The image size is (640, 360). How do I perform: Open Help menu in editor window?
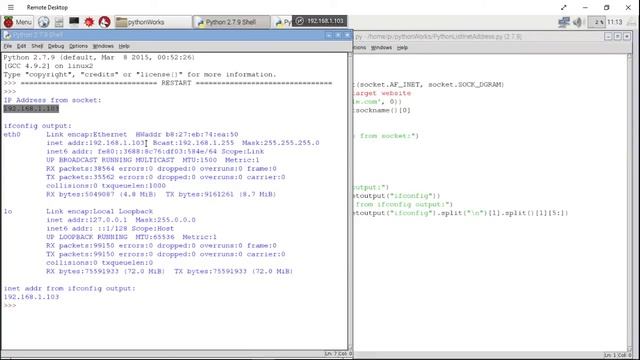pos(402,48)
